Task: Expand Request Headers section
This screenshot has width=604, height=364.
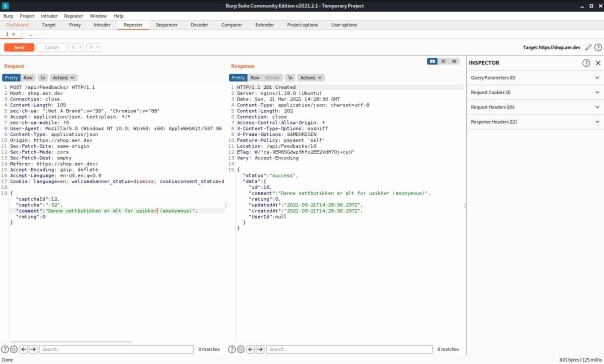Action: tap(535, 107)
